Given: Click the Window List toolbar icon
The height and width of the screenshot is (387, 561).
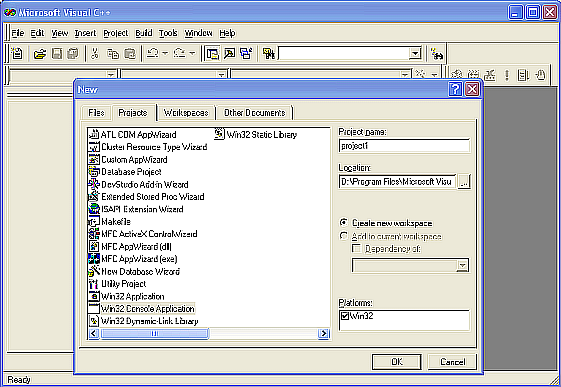Looking at the screenshot, I should (246, 54).
